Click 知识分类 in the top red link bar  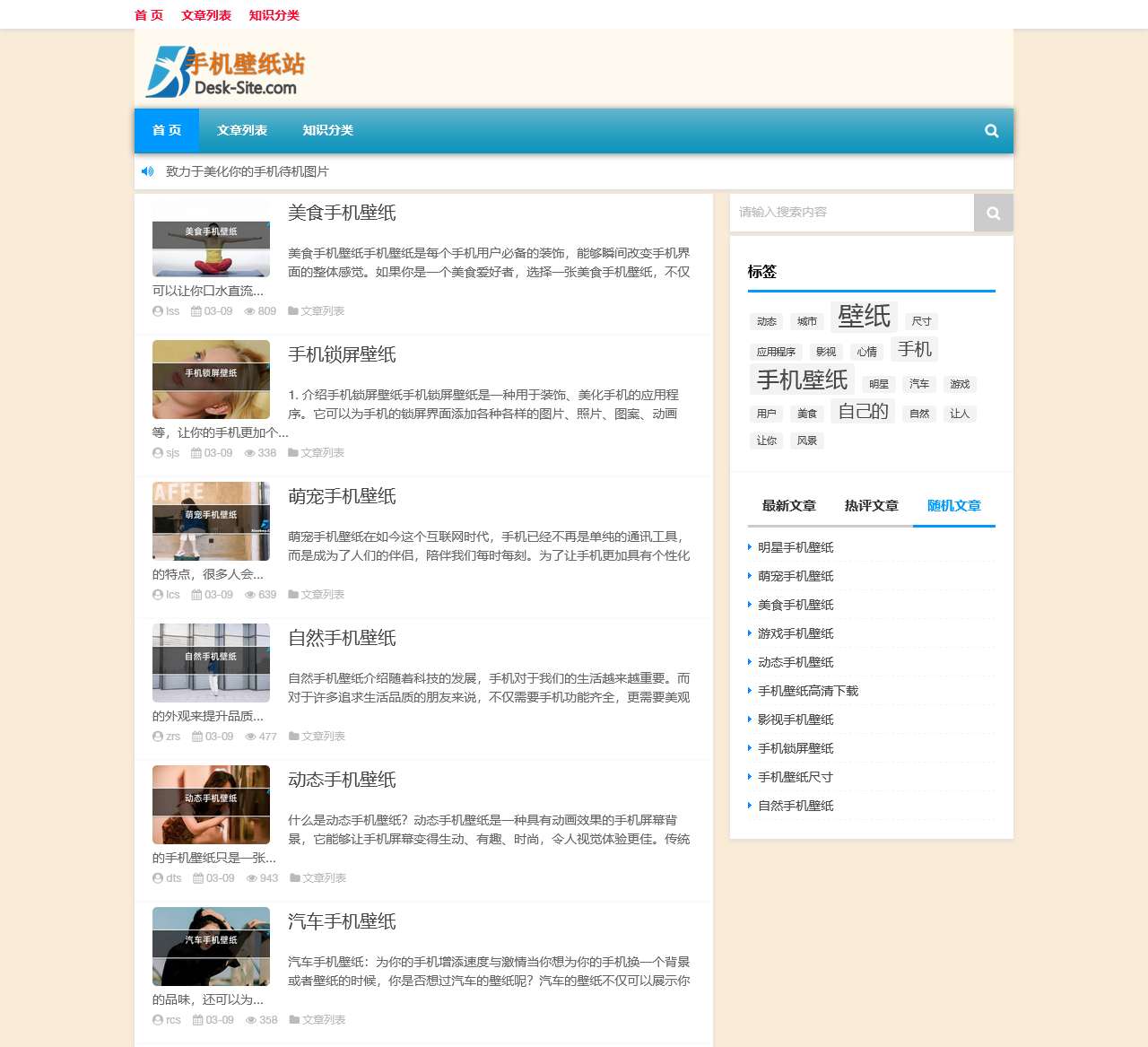[x=274, y=15]
